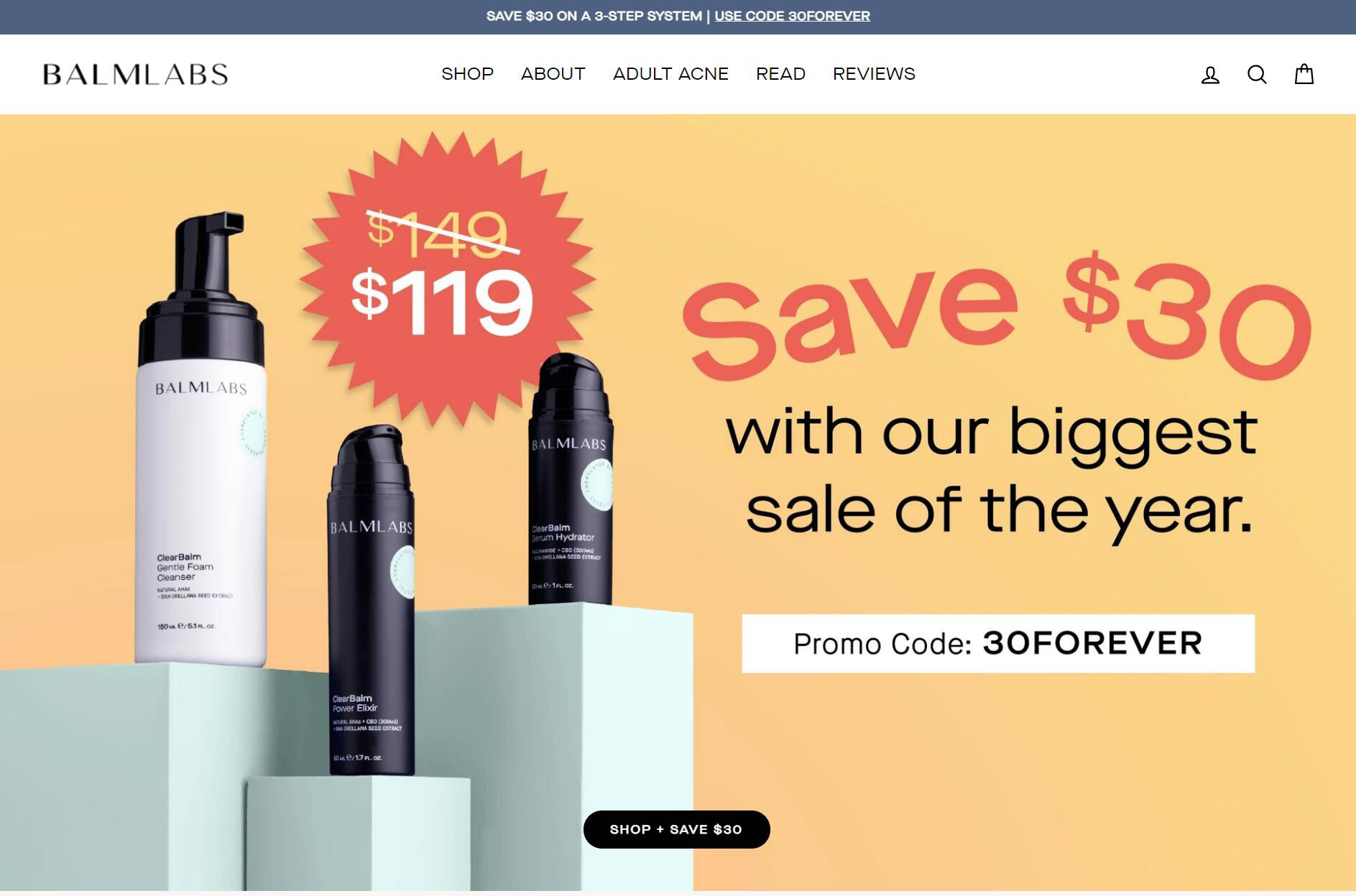Select the ClearBalm Serum Hydrator bottle
Image resolution: width=1356 pixels, height=896 pixels.
click(571, 479)
